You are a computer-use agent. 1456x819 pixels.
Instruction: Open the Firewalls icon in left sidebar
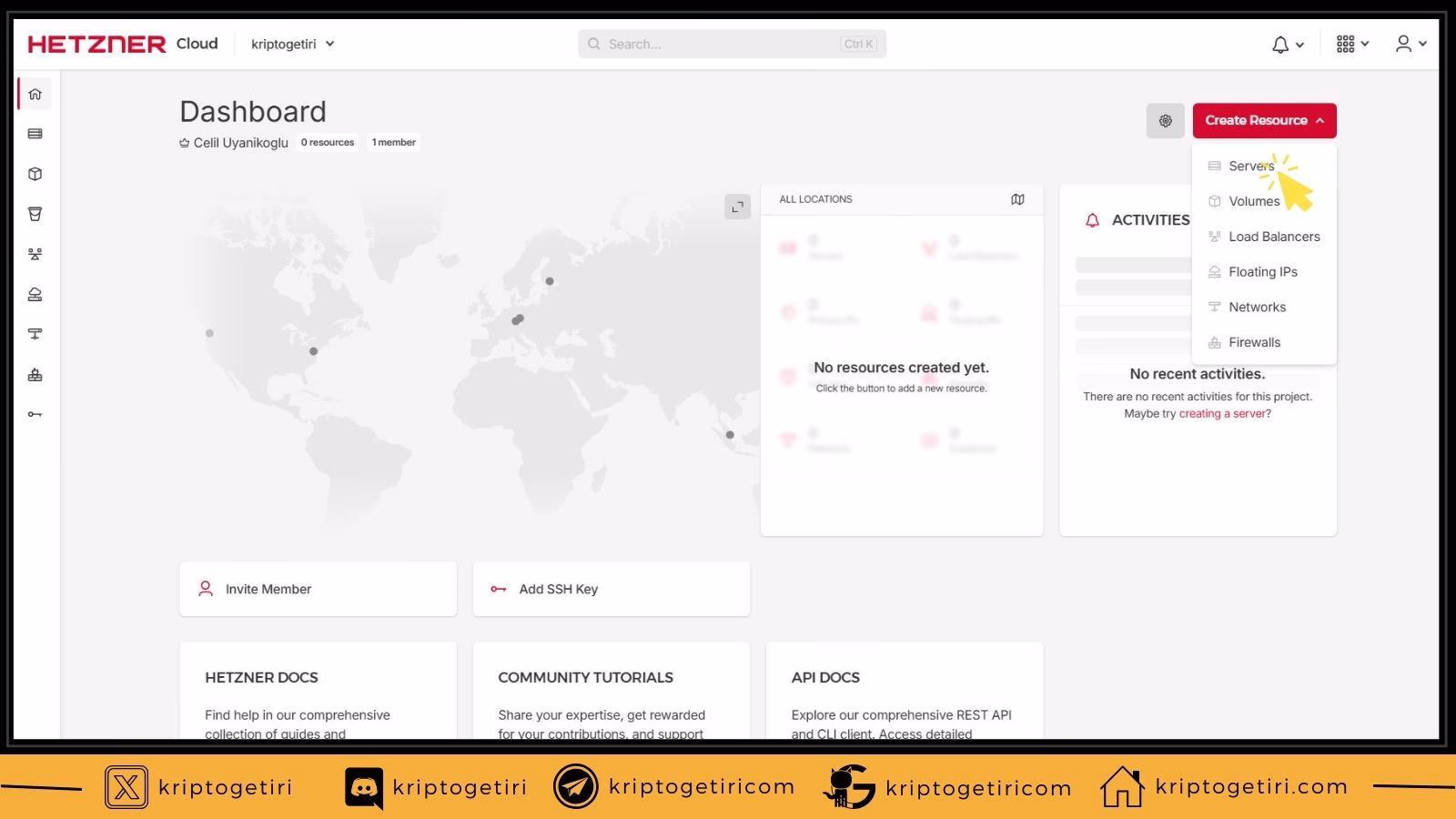(35, 374)
